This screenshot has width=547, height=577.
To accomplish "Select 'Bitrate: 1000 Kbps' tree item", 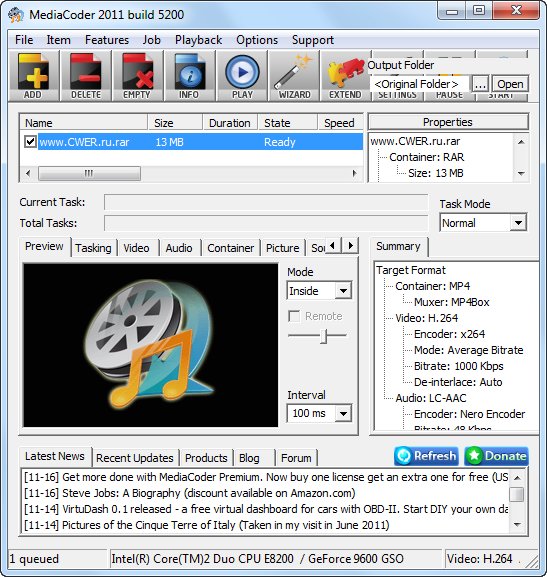I will click(x=458, y=366).
